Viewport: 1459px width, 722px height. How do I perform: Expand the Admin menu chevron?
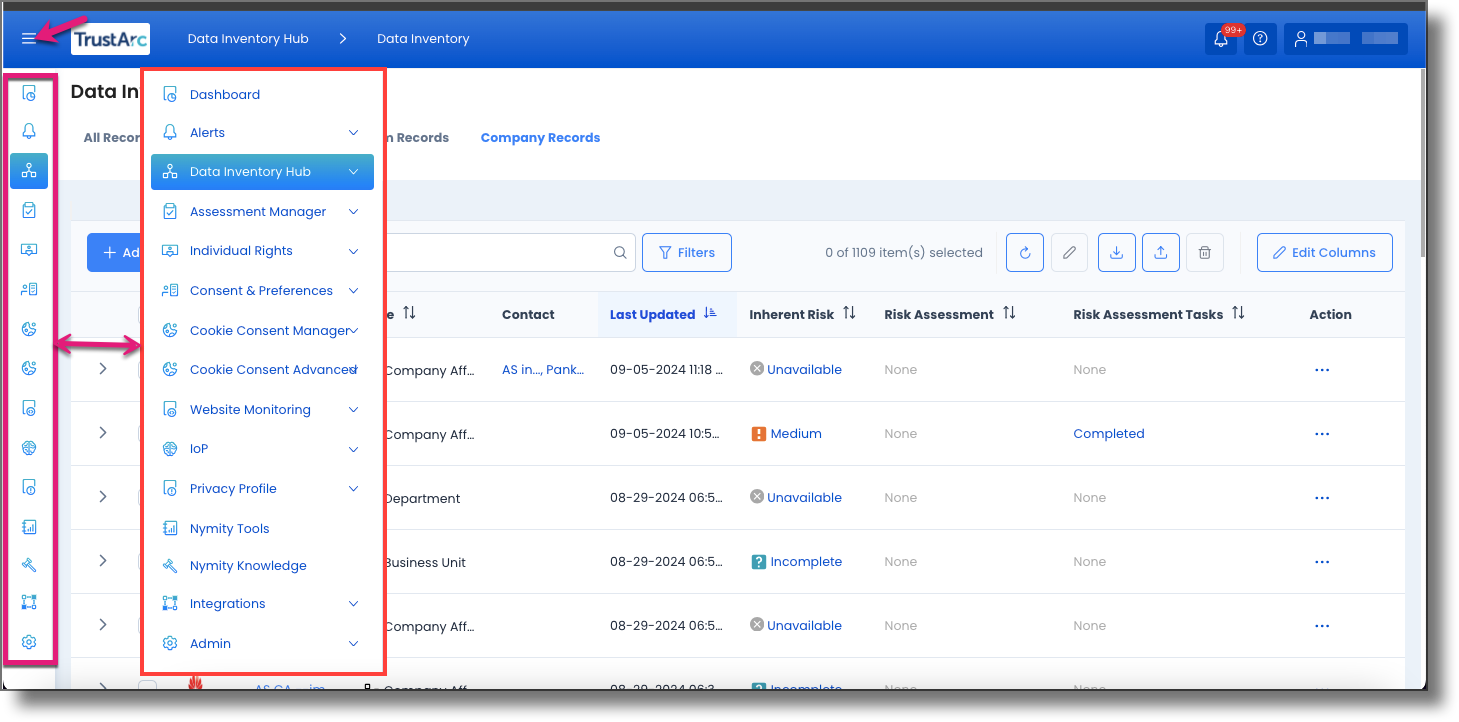[x=353, y=644]
